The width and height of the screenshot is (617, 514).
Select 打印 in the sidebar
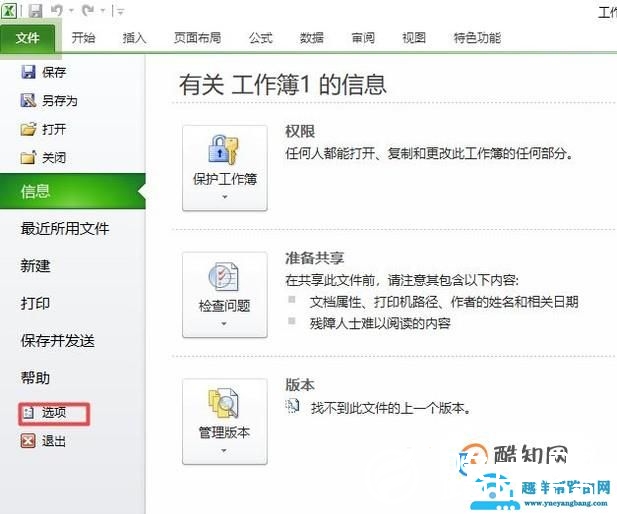[x=35, y=303]
